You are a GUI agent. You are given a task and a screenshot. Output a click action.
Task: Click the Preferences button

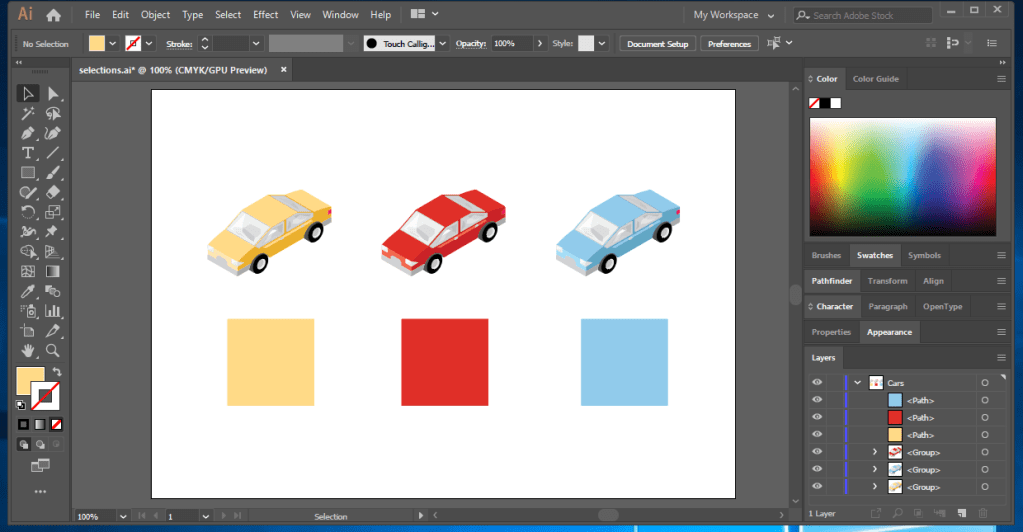(x=729, y=44)
